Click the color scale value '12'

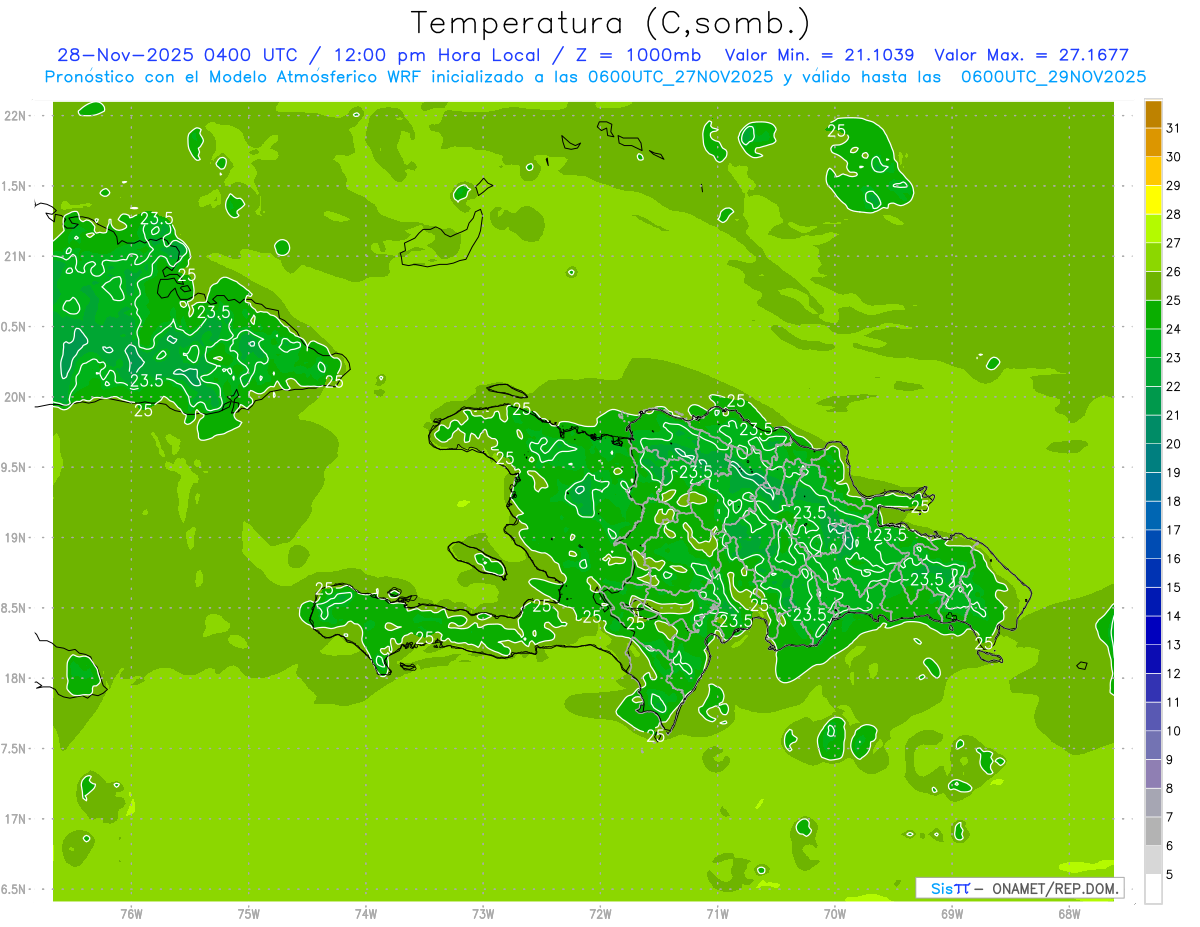pos(1174,673)
